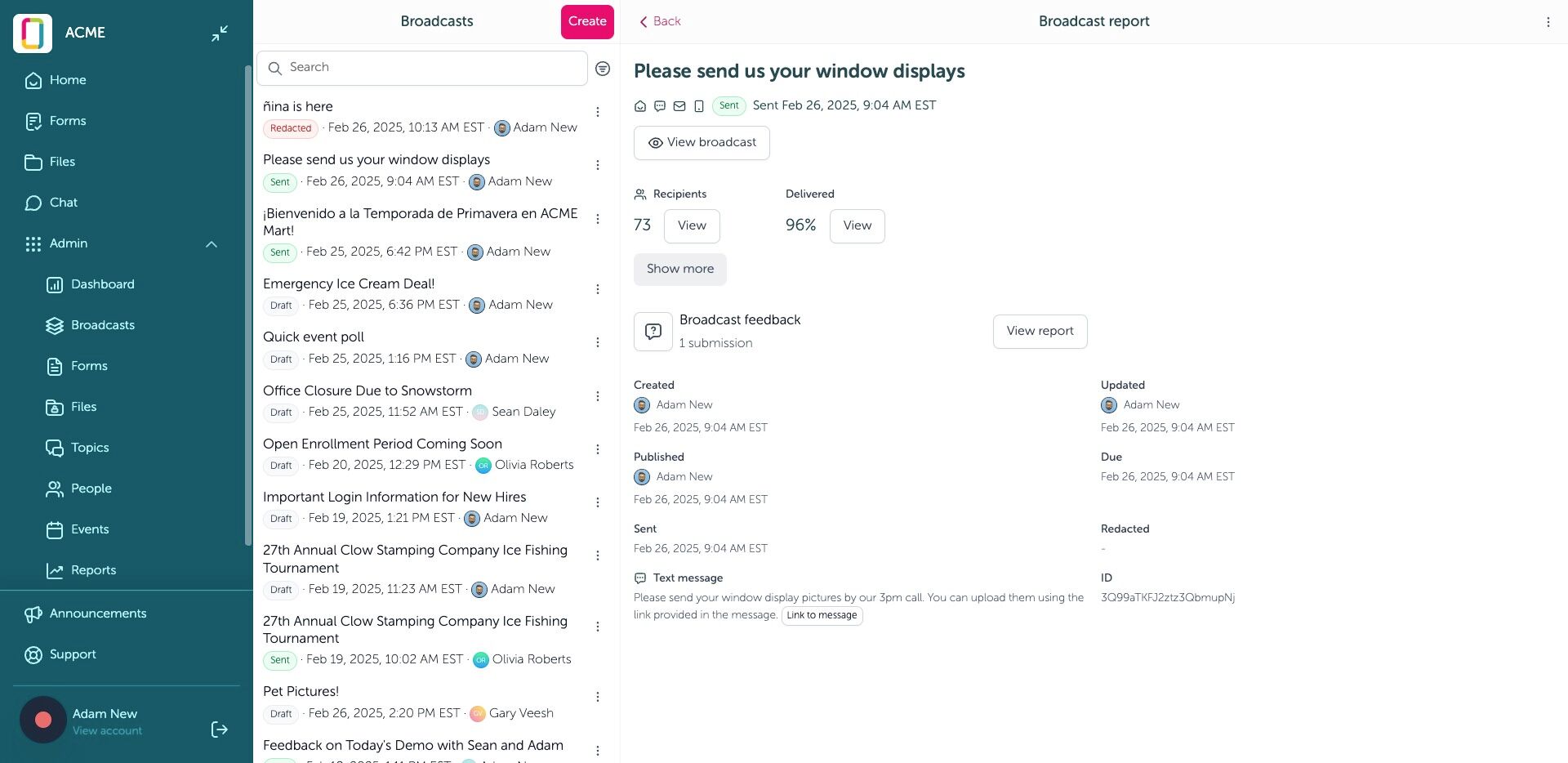Click the Link to message chip

822,616
